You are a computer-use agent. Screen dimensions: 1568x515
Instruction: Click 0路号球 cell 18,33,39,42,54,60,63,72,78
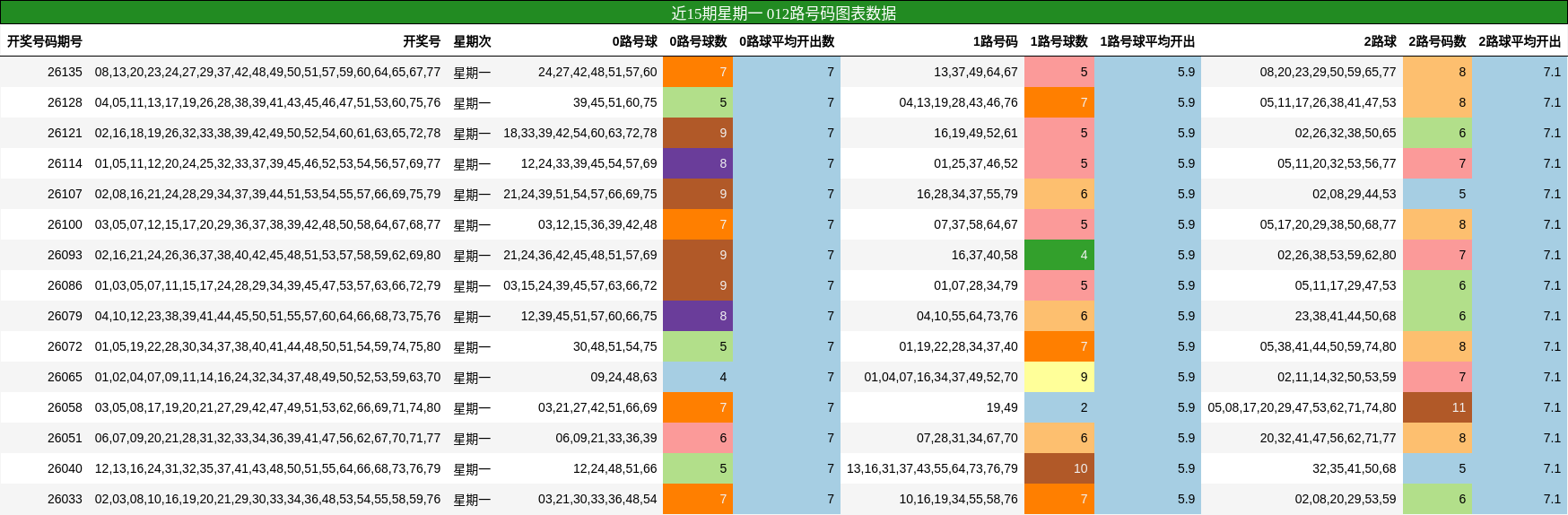[x=580, y=133]
